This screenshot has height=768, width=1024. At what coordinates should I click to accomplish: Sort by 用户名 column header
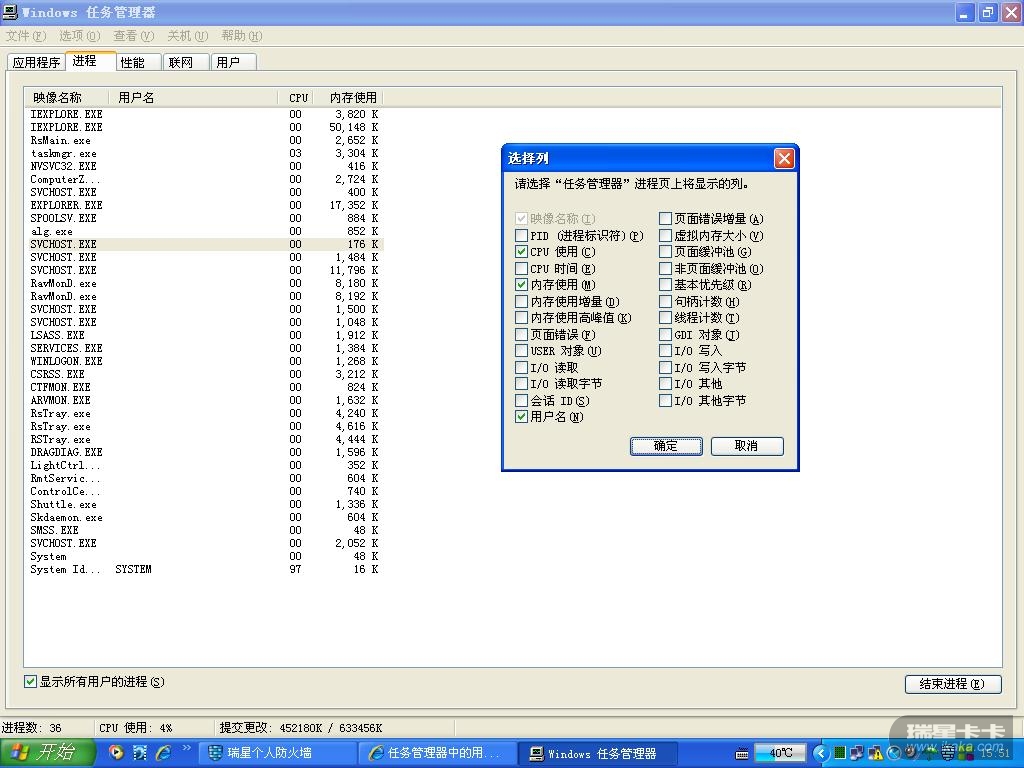point(193,97)
